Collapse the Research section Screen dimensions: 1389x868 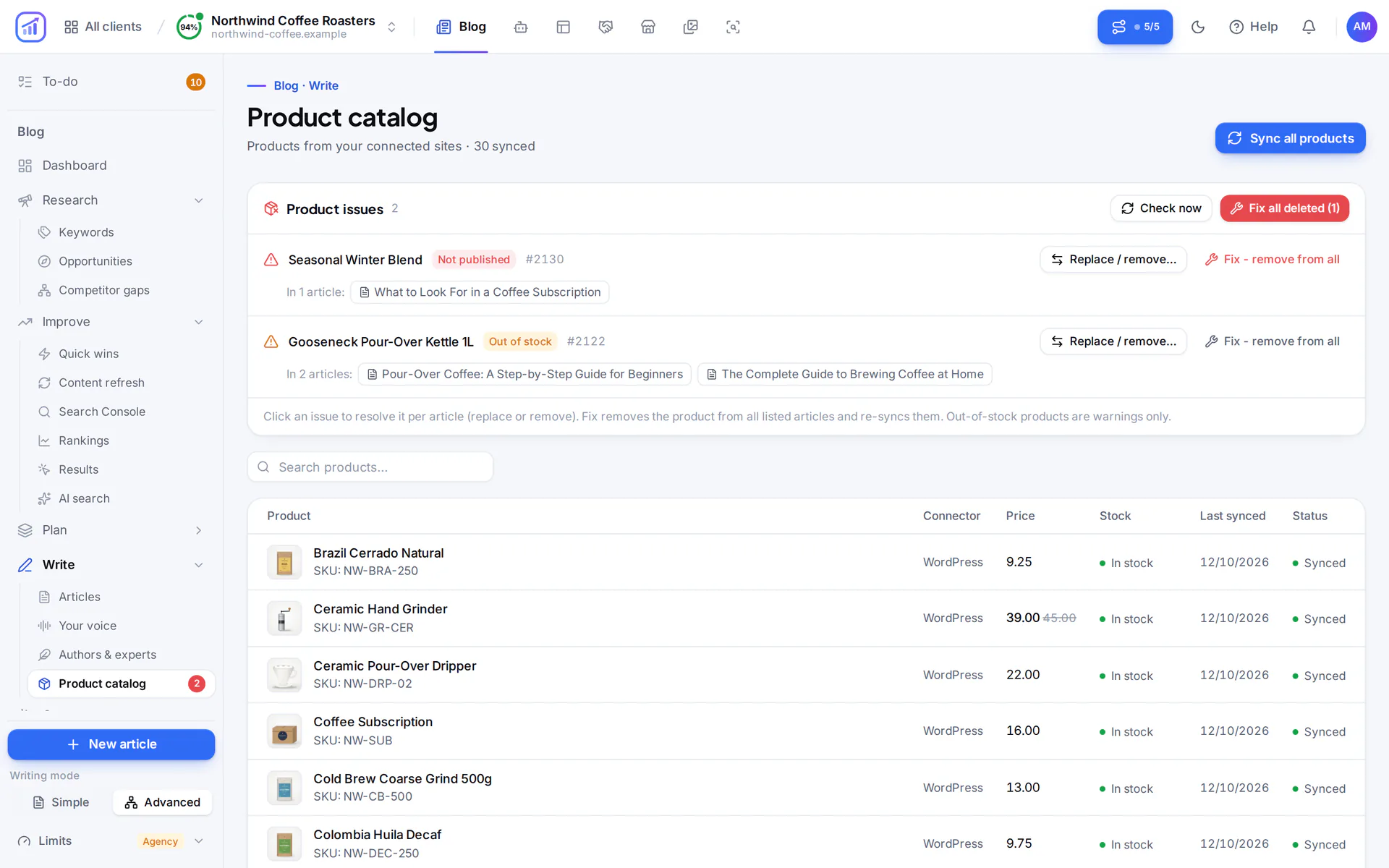tap(198, 200)
